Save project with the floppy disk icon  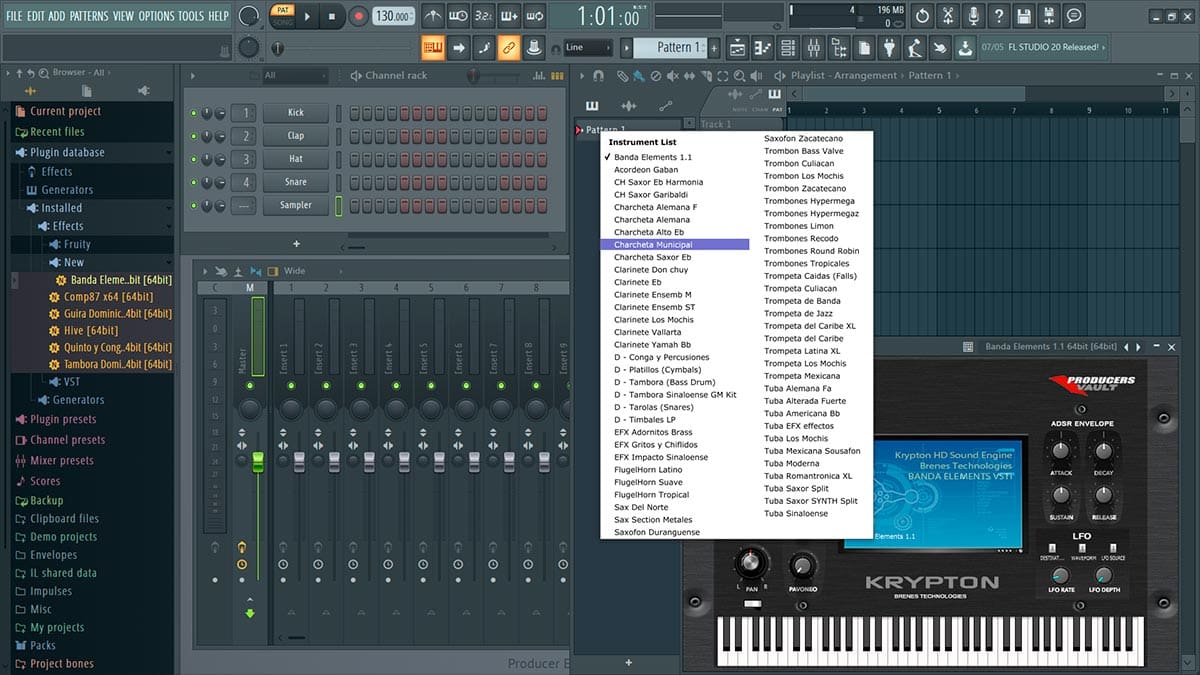[1023, 16]
